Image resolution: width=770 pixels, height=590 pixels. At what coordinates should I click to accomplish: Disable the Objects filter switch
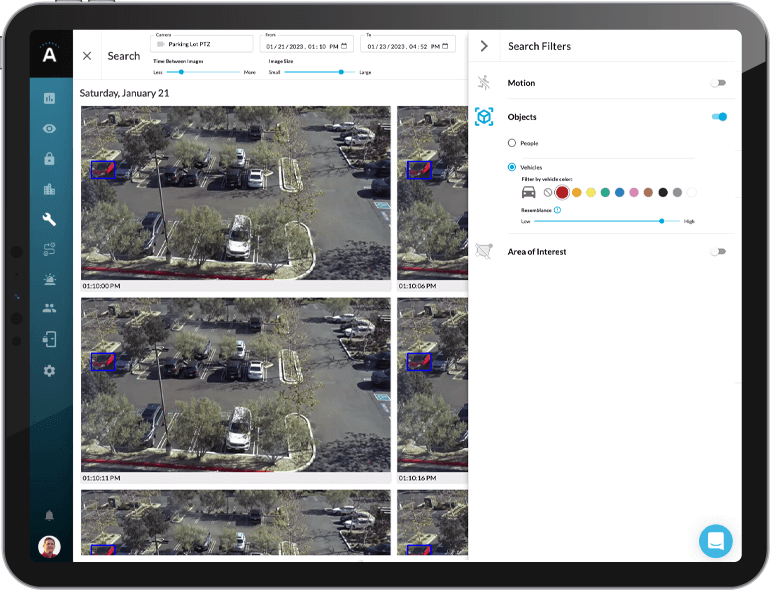[x=719, y=117]
